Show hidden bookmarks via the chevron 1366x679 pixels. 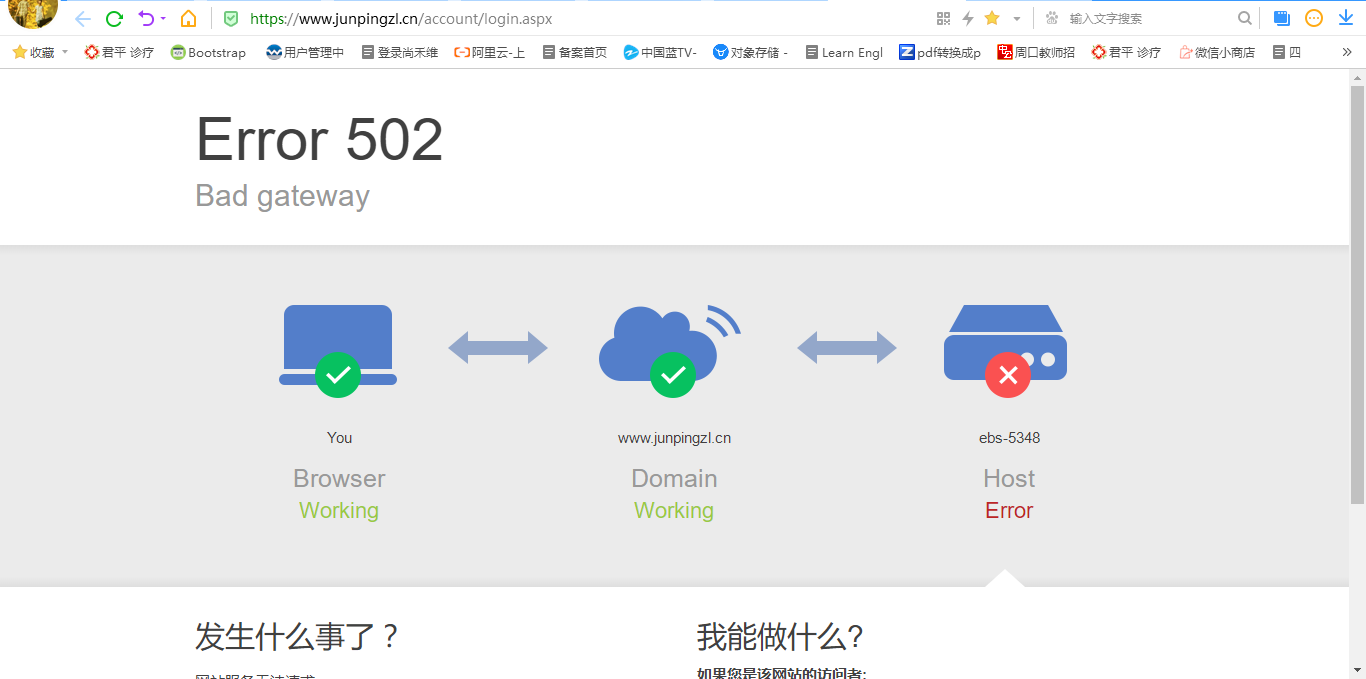1346,52
